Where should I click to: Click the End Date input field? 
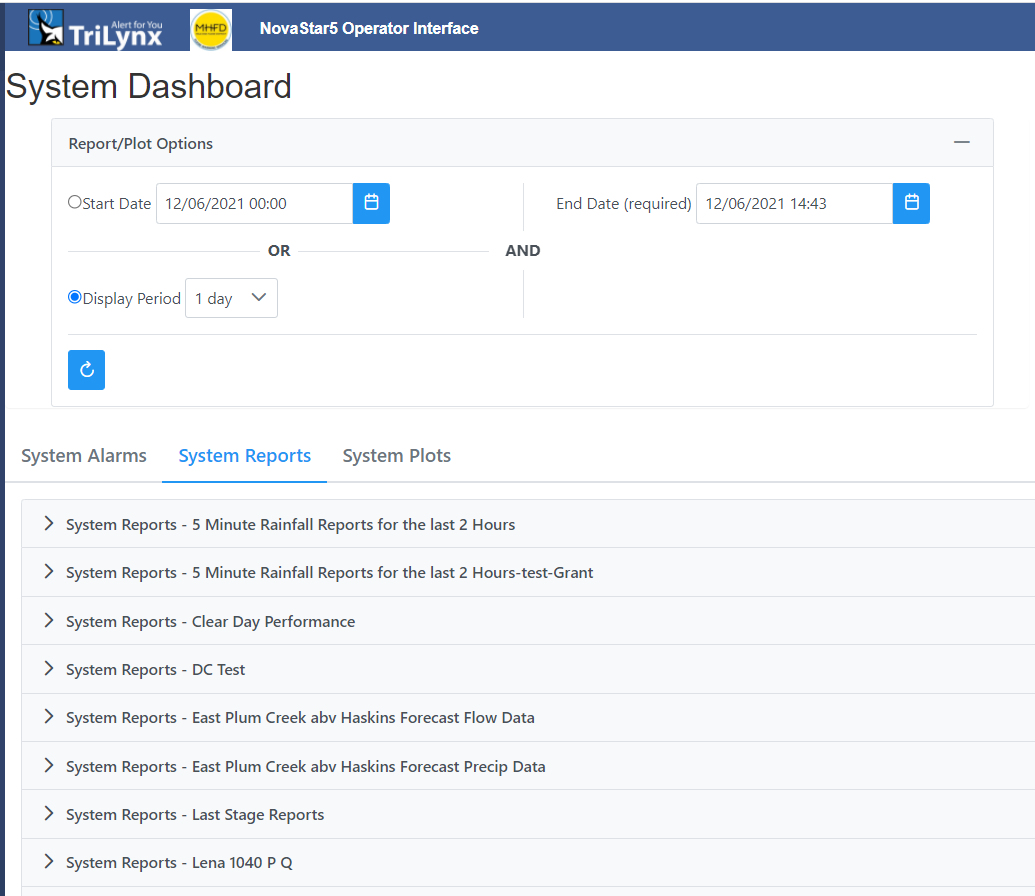793,203
